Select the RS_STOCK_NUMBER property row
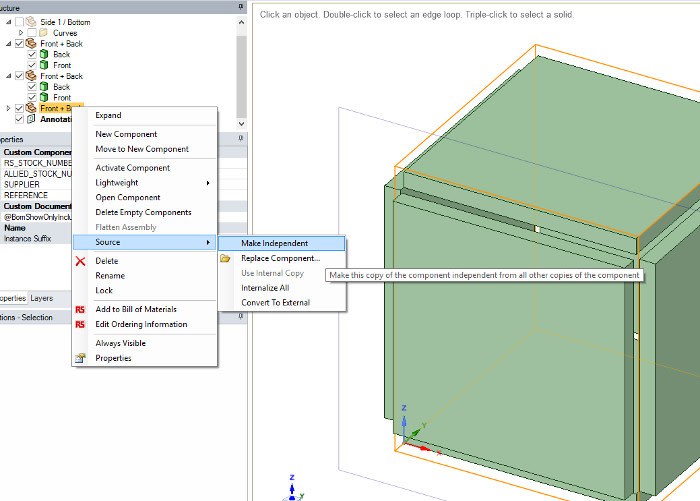Image resolution: width=700 pixels, height=501 pixels. tap(36, 163)
